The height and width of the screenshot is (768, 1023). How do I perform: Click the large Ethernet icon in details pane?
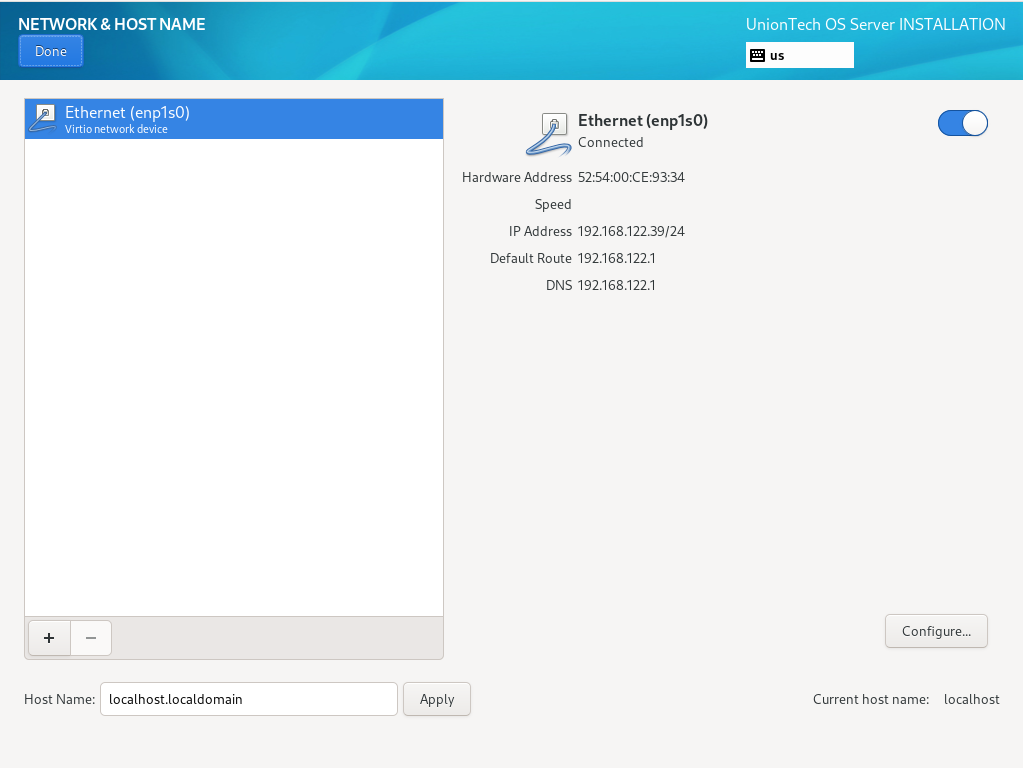549,134
